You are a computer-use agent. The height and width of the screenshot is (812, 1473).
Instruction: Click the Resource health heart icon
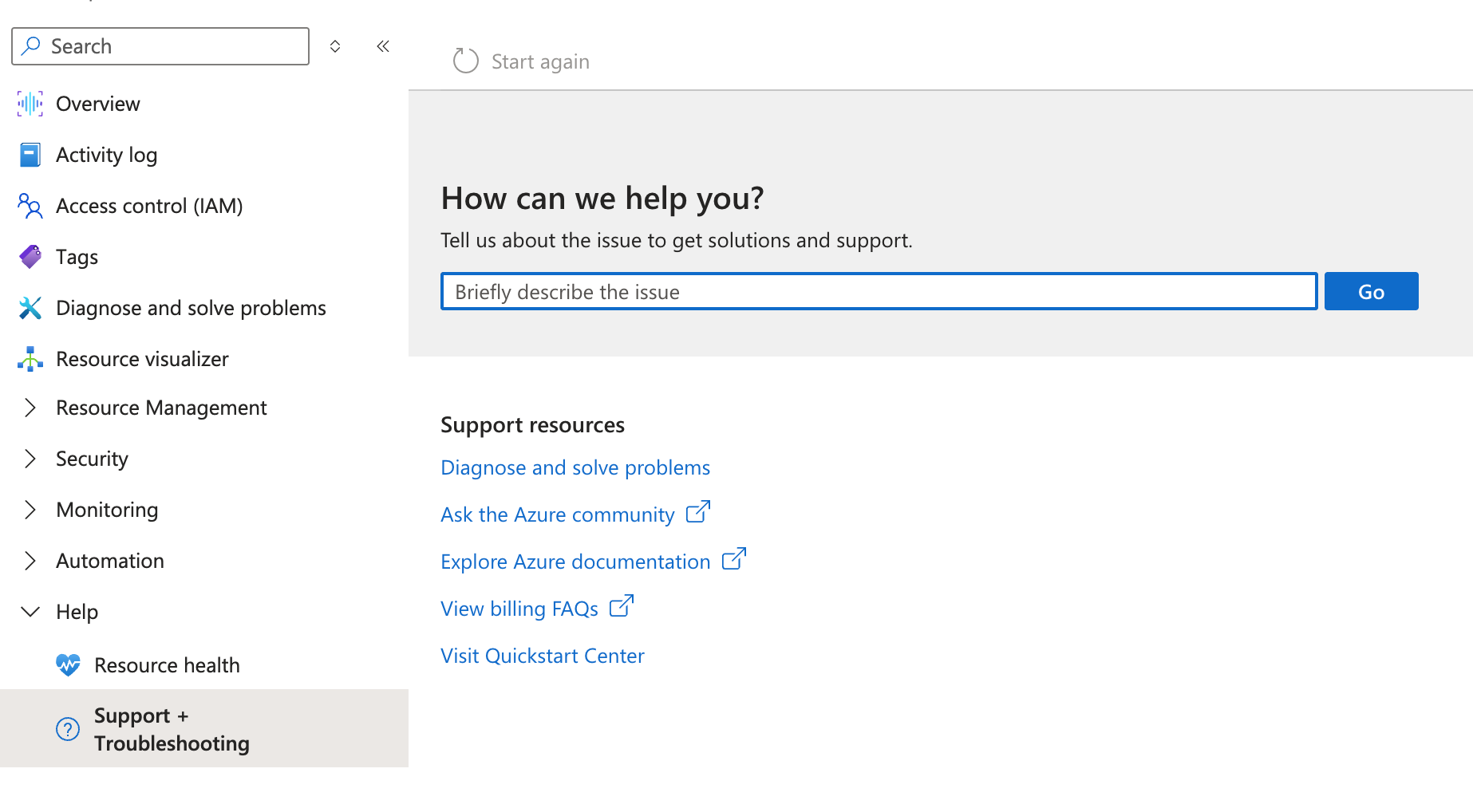click(68, 664)
